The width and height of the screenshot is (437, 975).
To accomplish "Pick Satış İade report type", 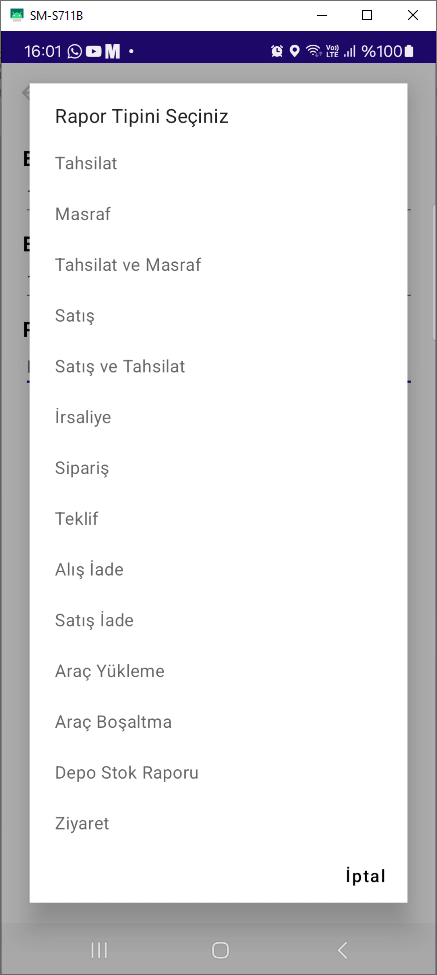I will pos(218,621).
